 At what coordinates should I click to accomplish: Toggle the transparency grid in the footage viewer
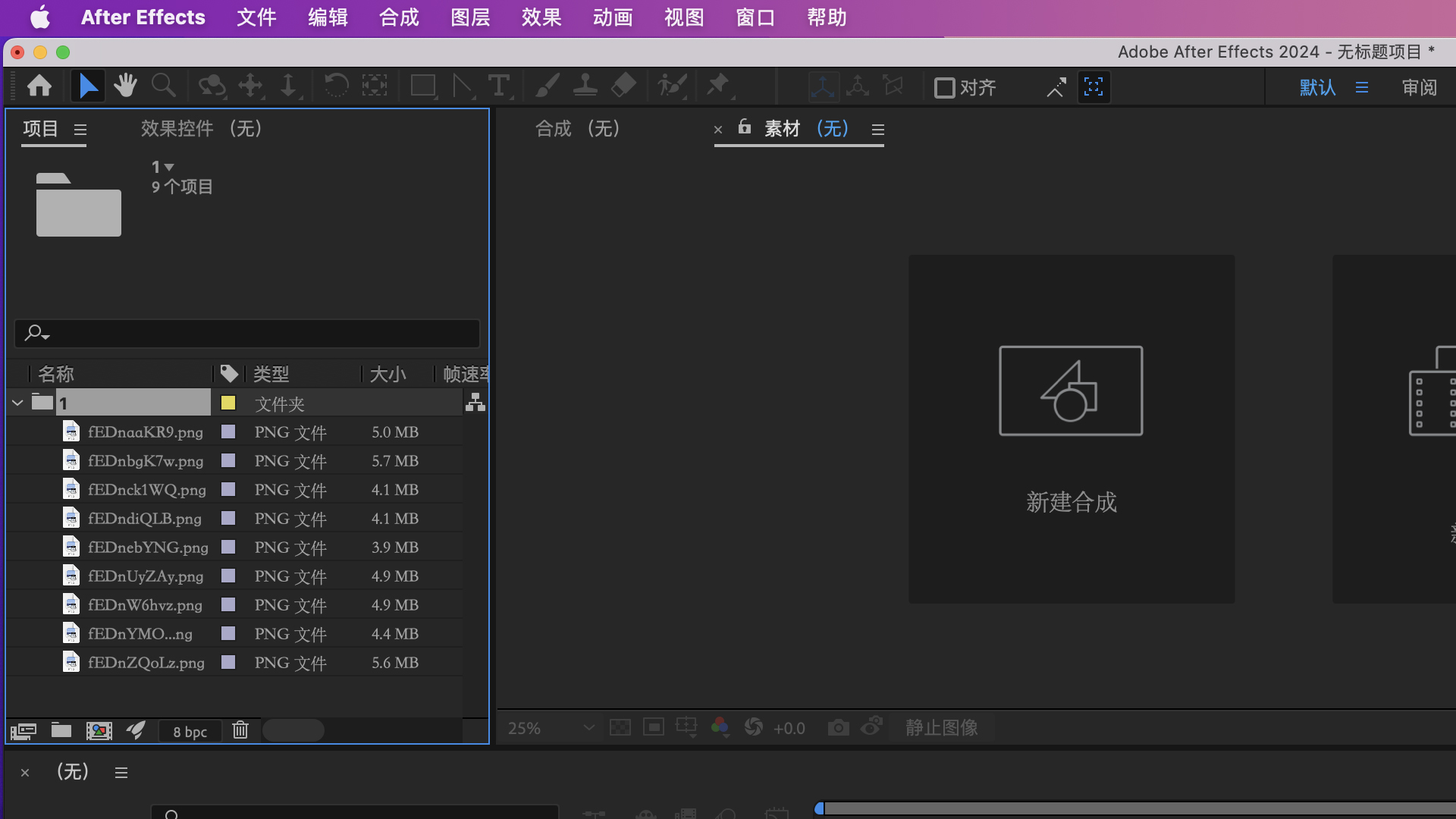click(620, 726)
